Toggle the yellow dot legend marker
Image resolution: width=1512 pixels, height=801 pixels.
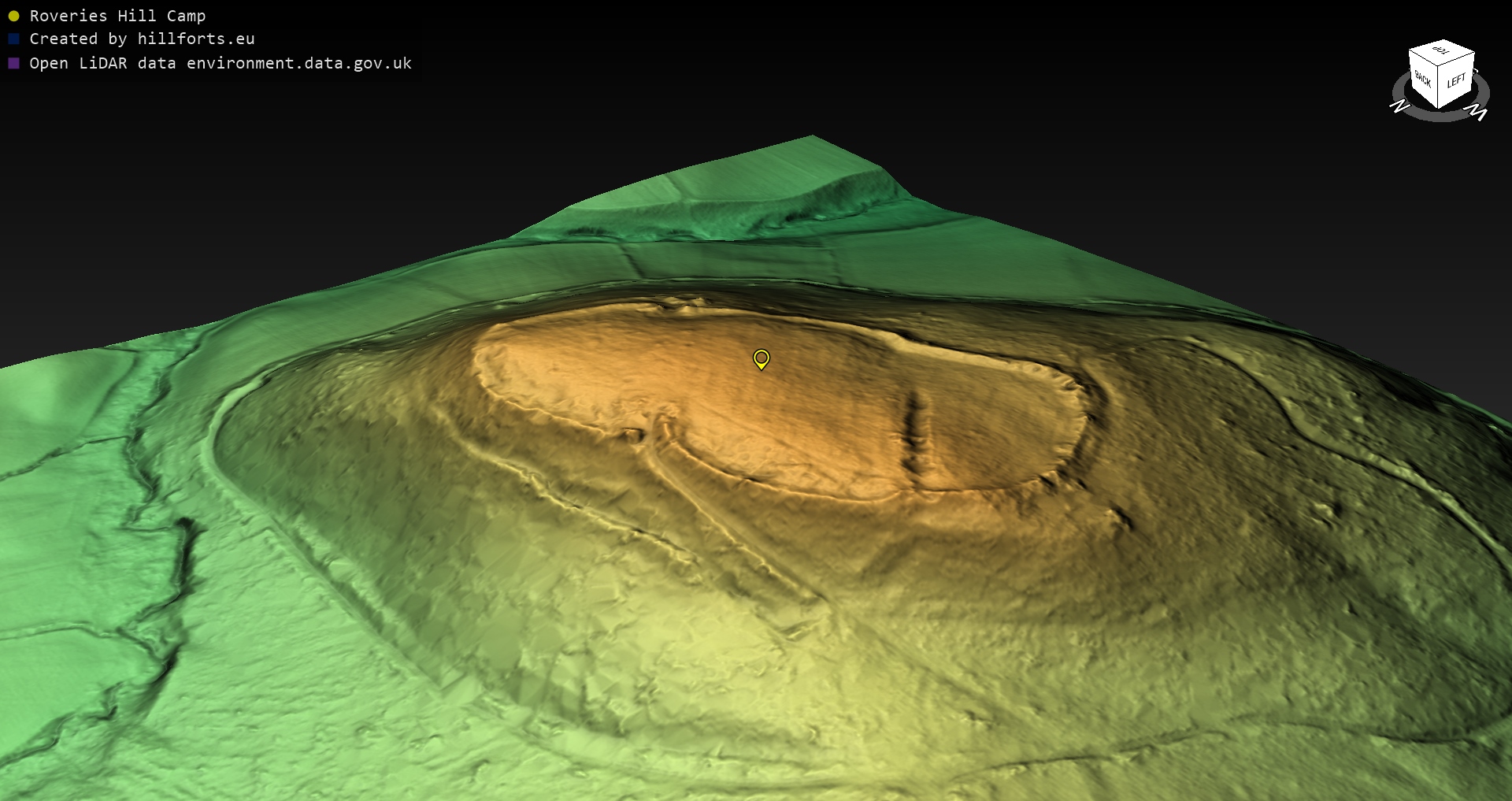(x=13, y=16)
